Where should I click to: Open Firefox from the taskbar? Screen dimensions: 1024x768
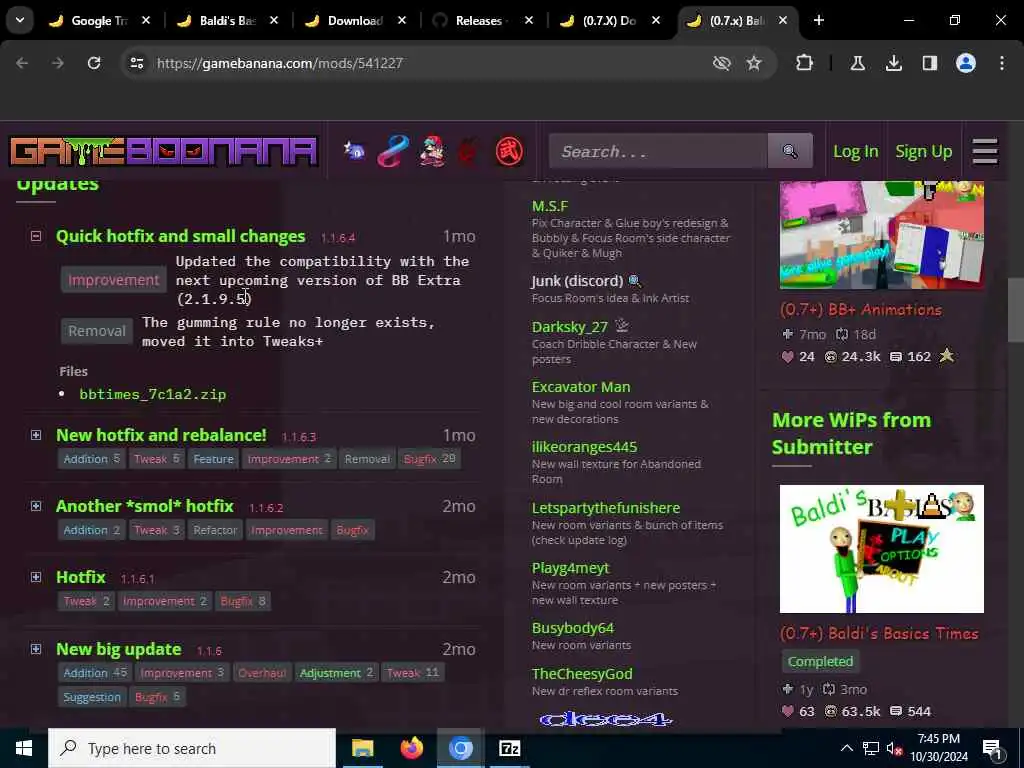pyautogui.click(x=411, y=748)
